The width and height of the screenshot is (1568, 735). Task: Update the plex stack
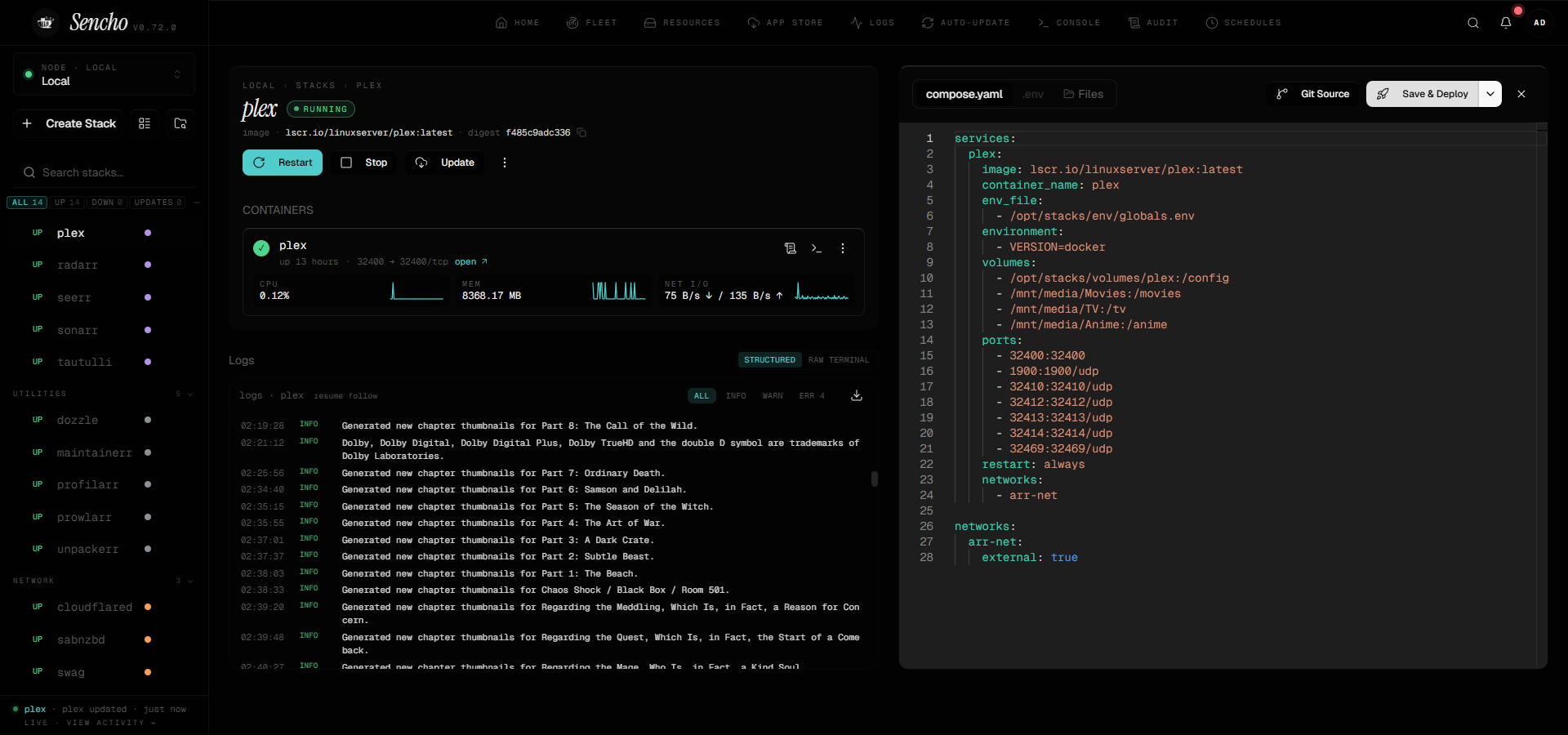coord(444,163)
